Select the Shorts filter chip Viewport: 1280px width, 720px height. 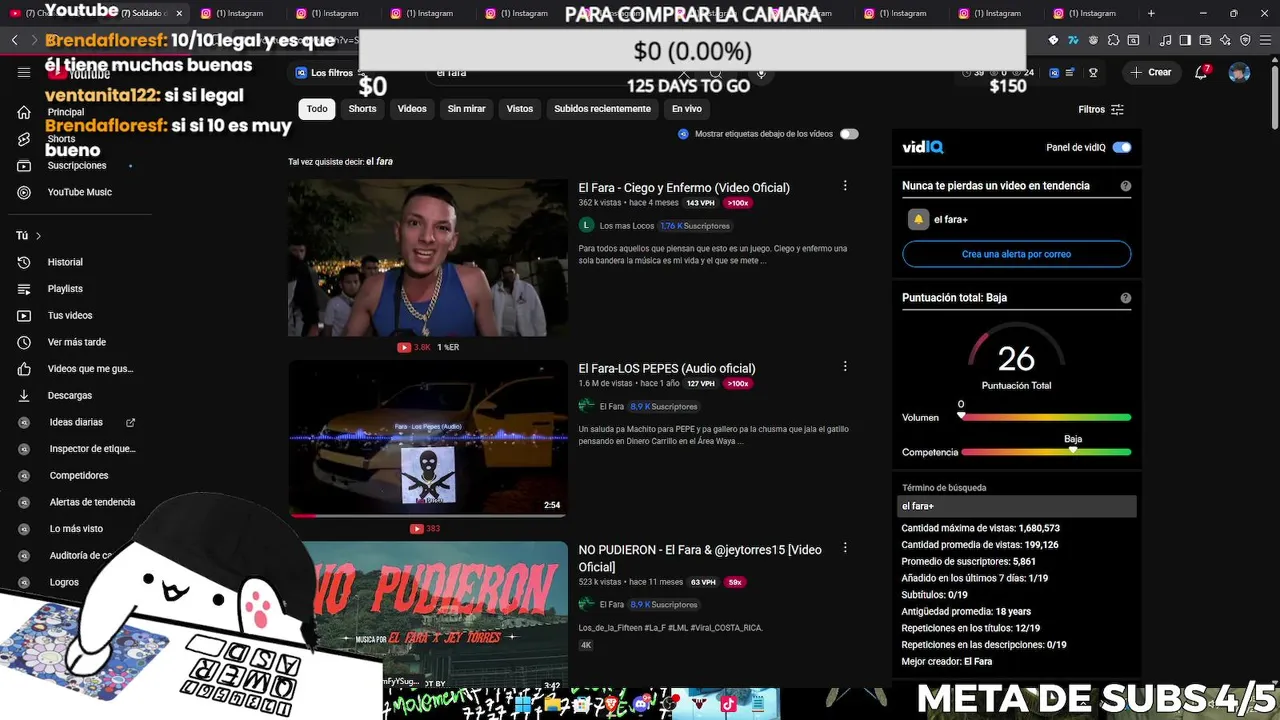tap(362, 109)
